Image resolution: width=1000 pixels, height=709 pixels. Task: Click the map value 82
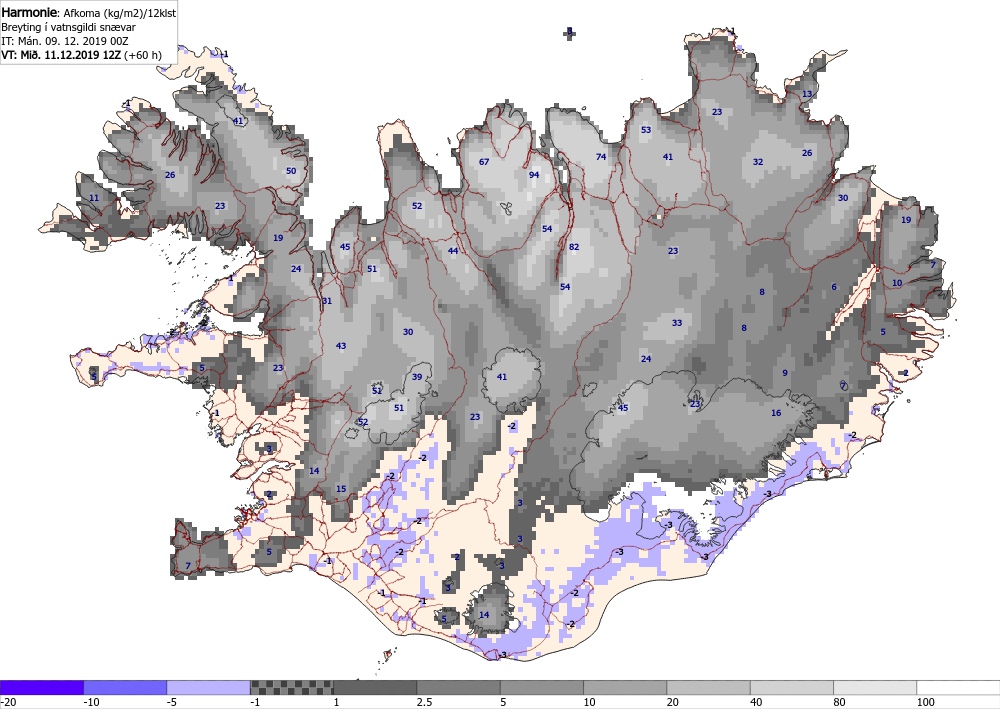574,247
